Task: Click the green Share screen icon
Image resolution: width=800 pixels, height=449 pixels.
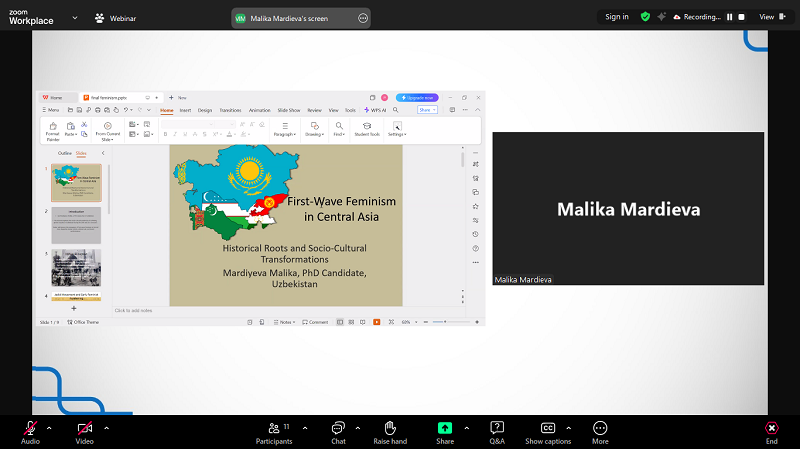Action: pyautogui.click(x=445, y=428)
